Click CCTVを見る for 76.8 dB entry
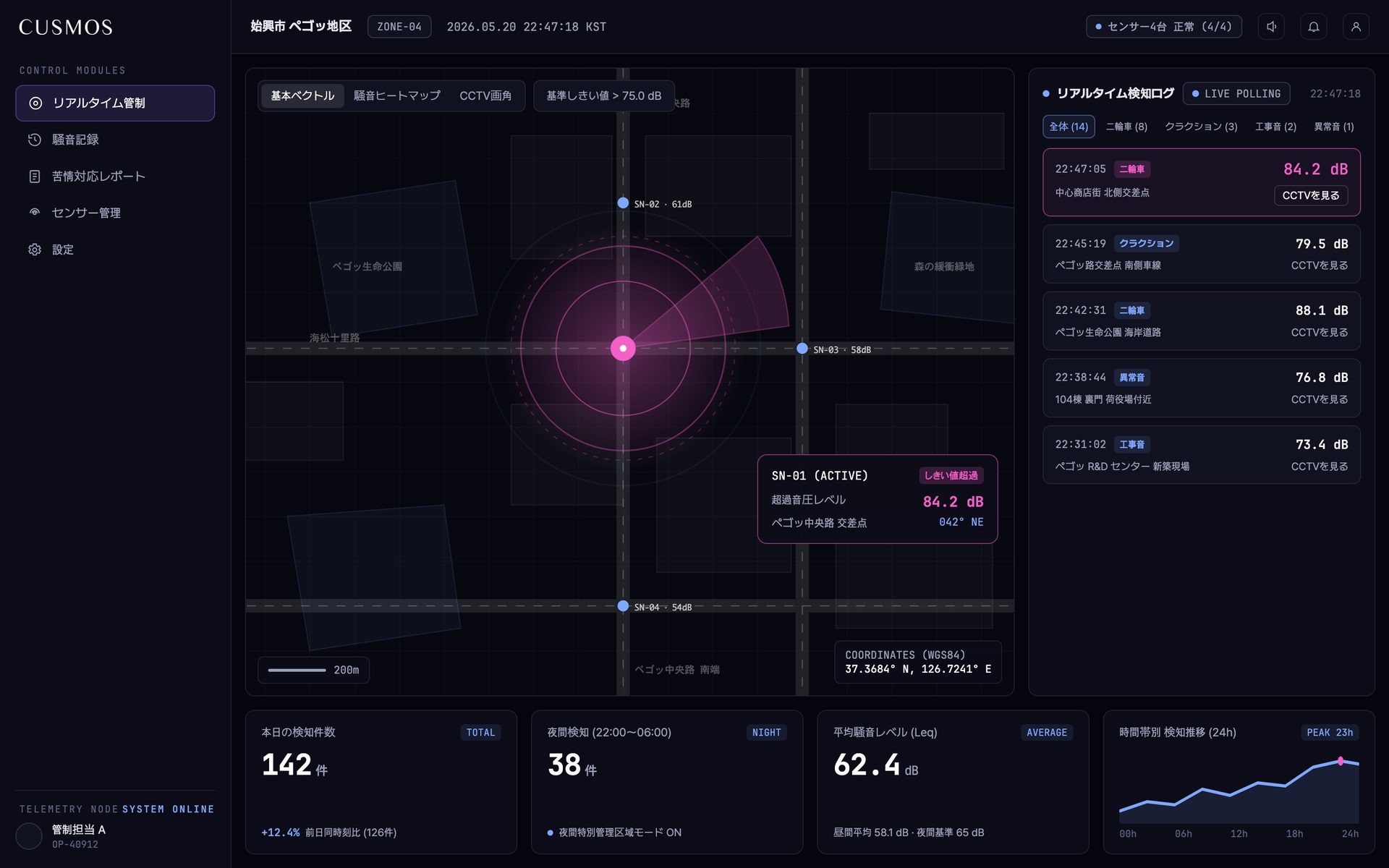Screen dimensions: 1389x868 pyautogui.click(x=1320, y=399)
